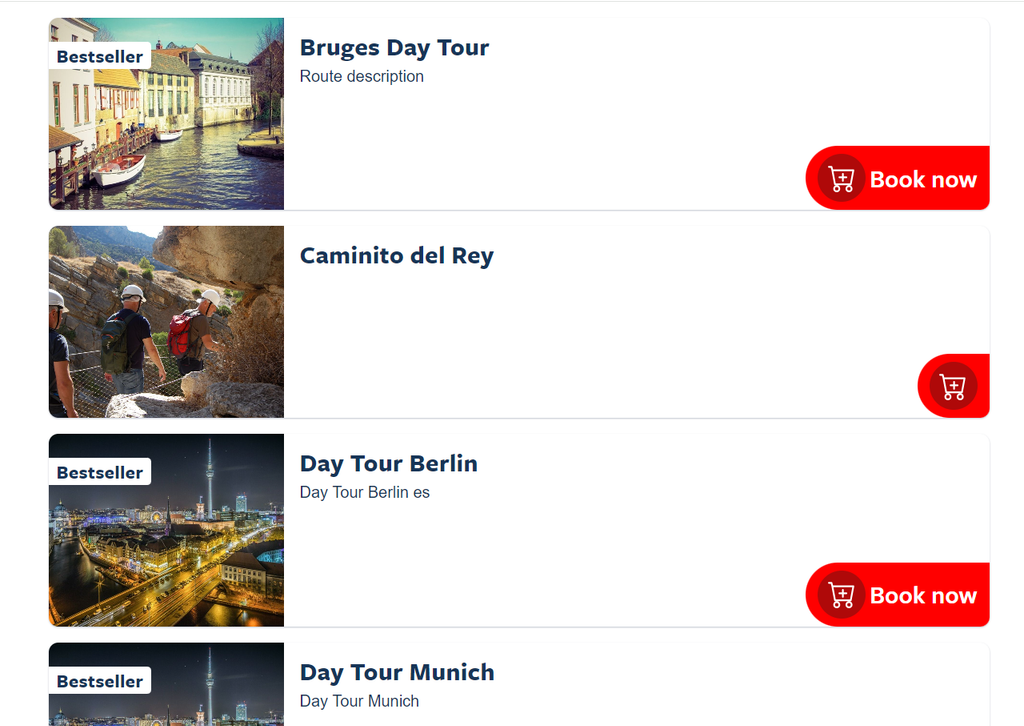This screenshot has width=1024, height=726.
Task: Click Book now text for Bruges Day Tour
Action: (x=923, y=179)
